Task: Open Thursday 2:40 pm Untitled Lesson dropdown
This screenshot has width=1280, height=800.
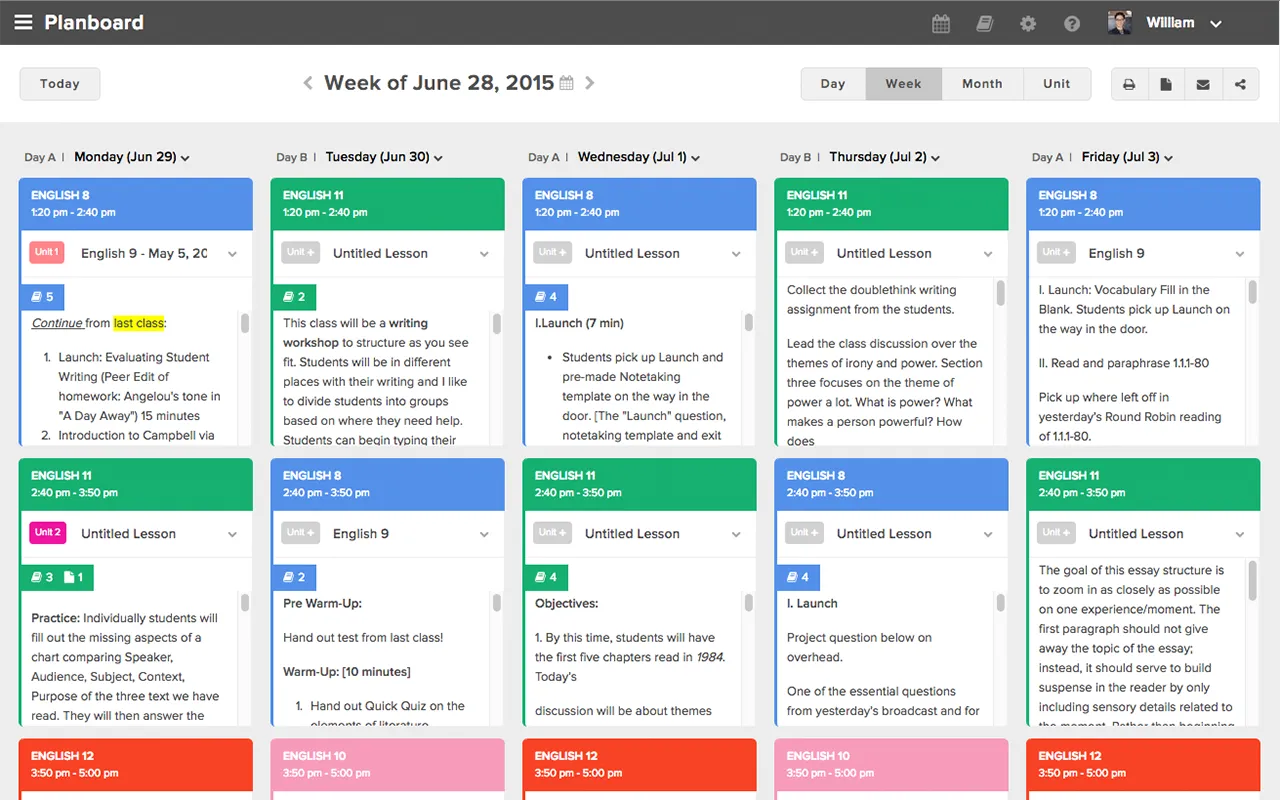Action: point(988,534)
